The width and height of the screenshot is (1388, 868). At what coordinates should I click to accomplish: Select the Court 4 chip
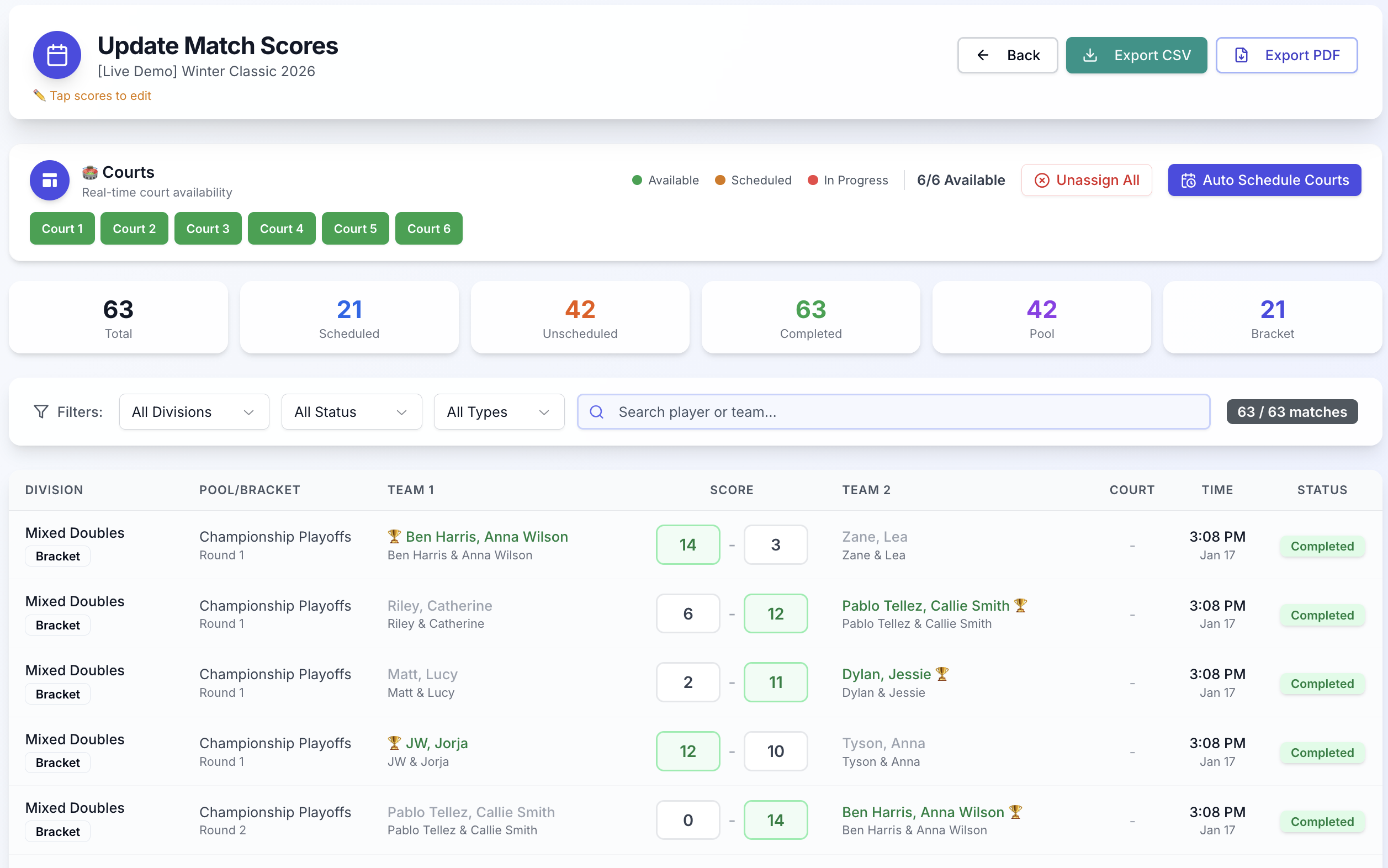281,229
